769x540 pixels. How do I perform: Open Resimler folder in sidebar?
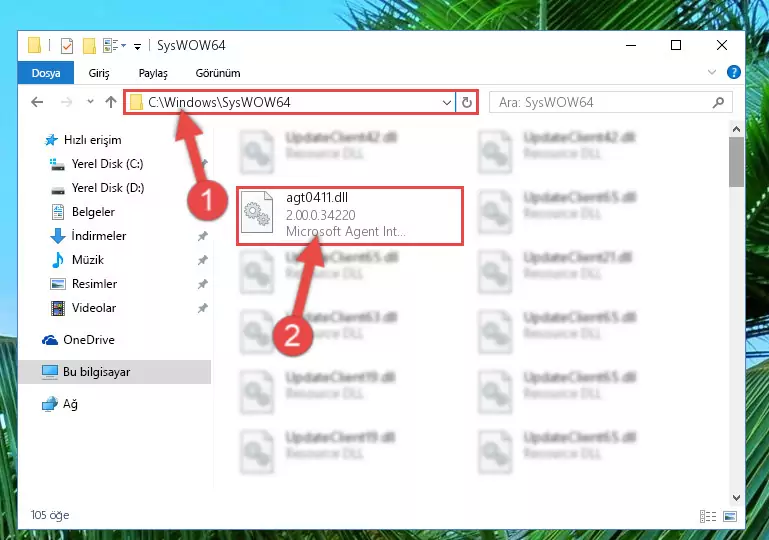pos(84,284)
